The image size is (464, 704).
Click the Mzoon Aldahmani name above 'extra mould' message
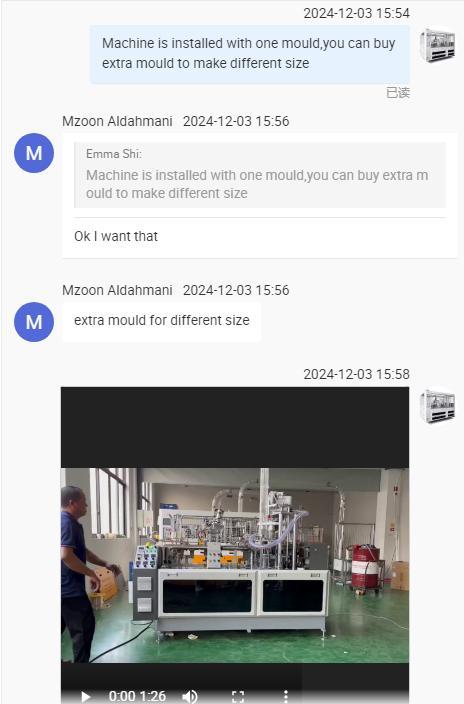click(117, 290)
